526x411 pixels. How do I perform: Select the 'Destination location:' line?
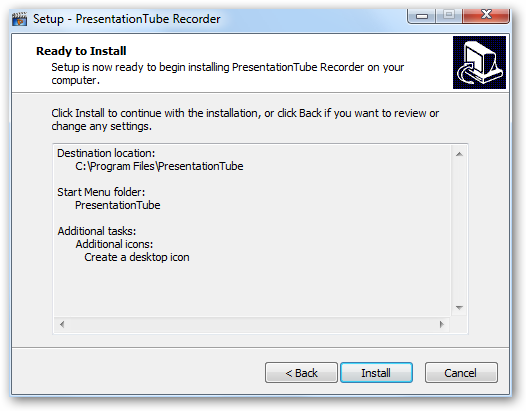coord(106,153)
